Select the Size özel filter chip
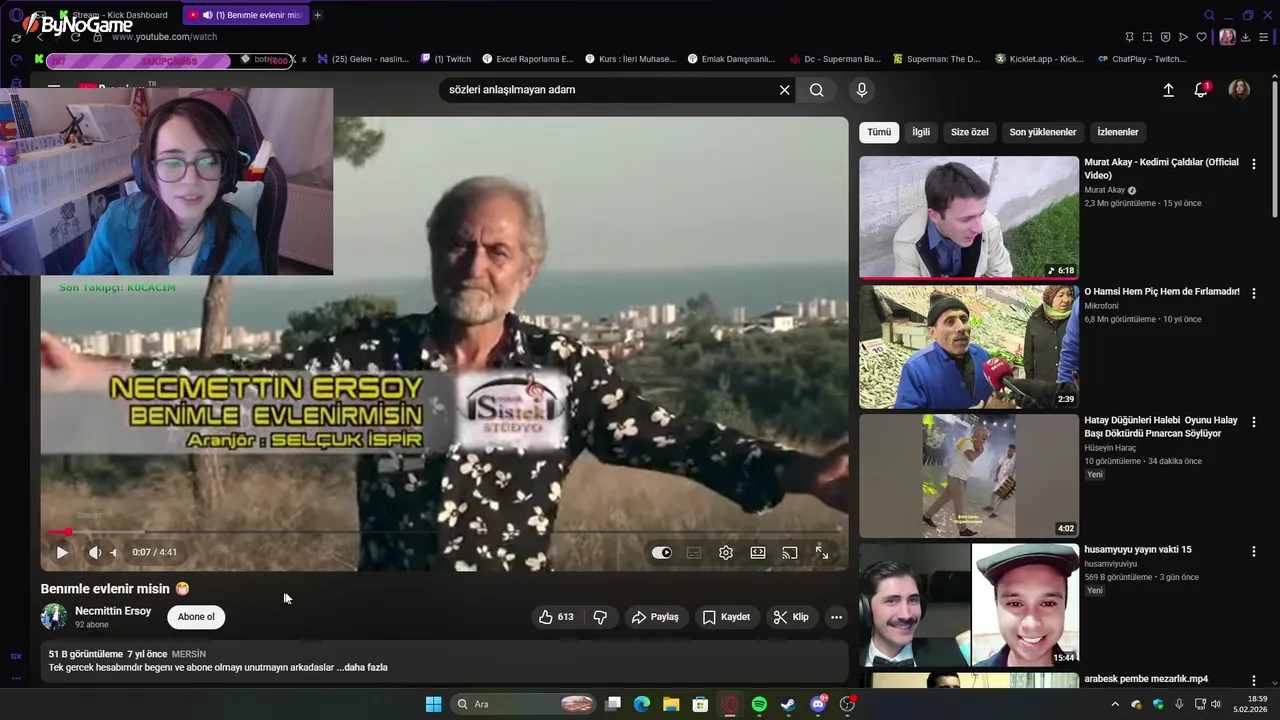The image size is (1280, 720). pyautogui.click(x=969, y=132)
